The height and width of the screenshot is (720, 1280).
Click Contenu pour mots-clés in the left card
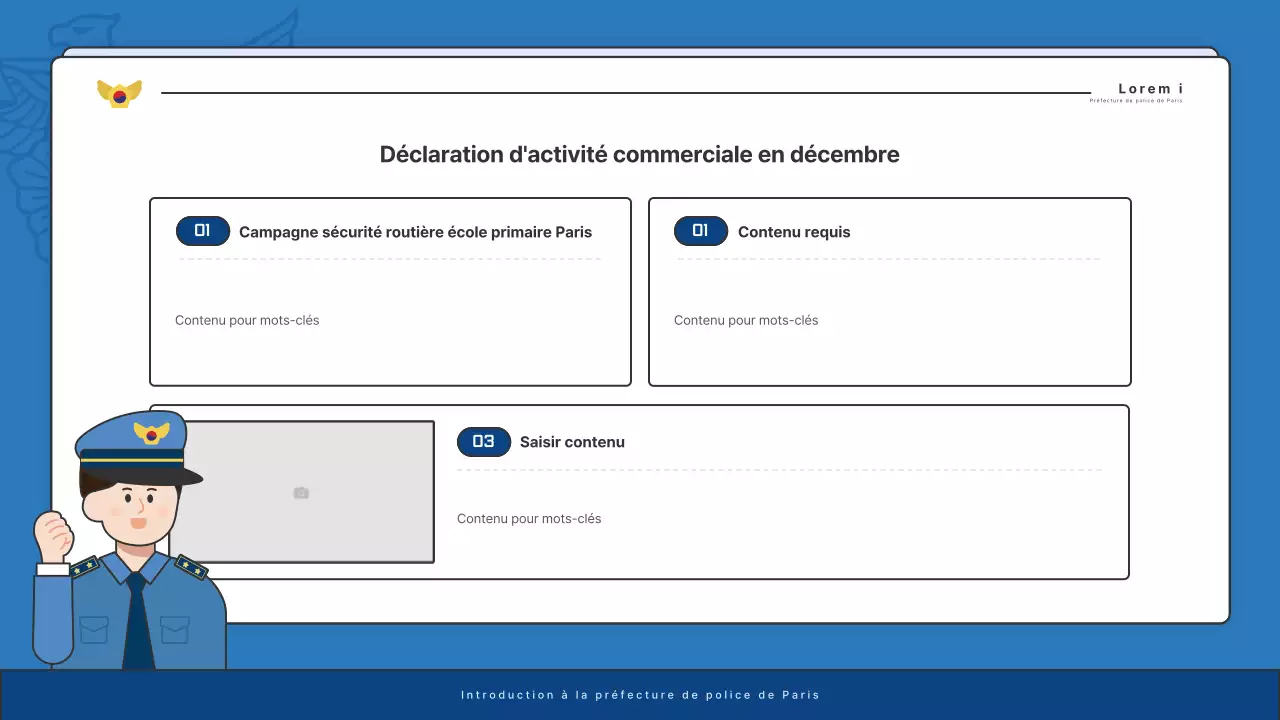pyautogui.click(x=246, y=320)
